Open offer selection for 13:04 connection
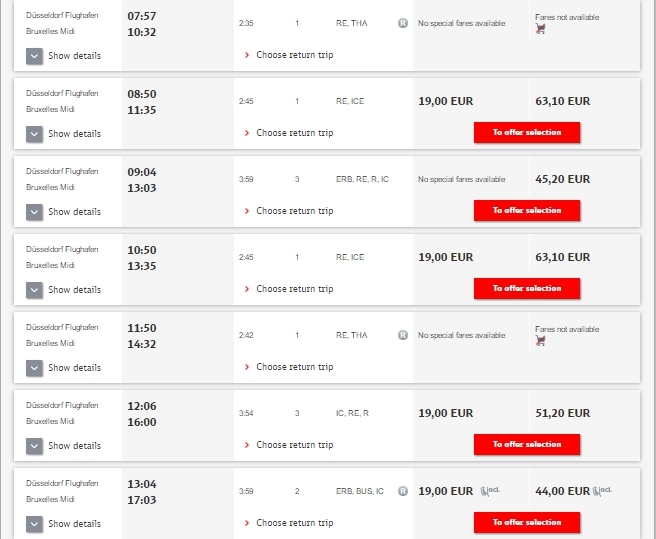656x539 pixels. (527, 522)
